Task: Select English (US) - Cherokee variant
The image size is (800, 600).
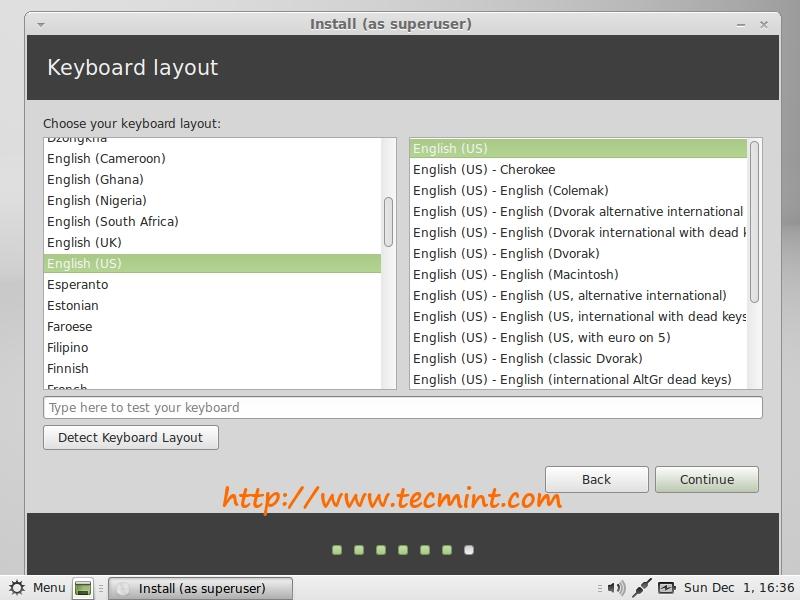Action: pos(578,169)
